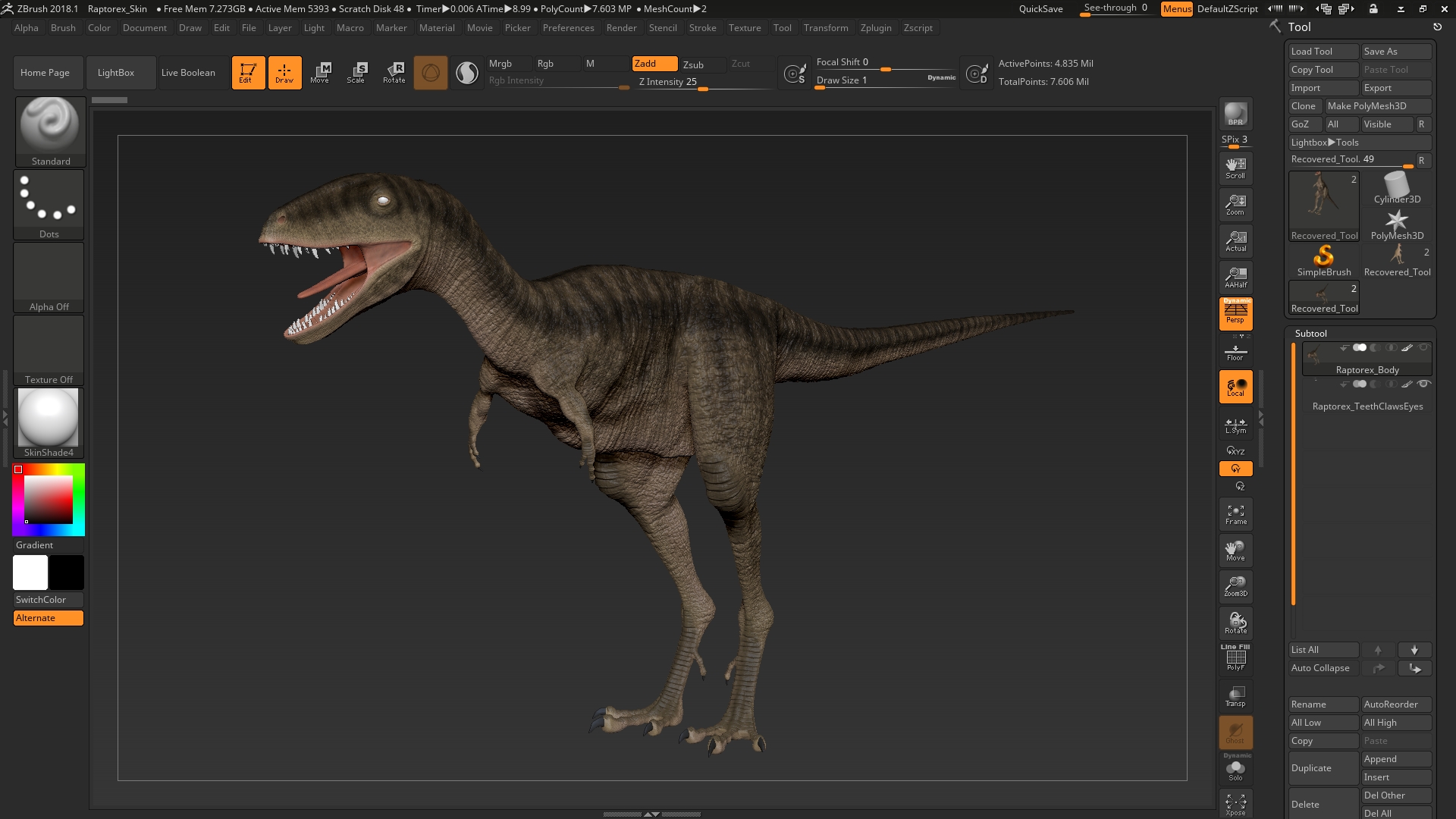Viewport: 1456px width, 819px height.
Task: Toggle Alternate color button
Action: pos(49,618)
